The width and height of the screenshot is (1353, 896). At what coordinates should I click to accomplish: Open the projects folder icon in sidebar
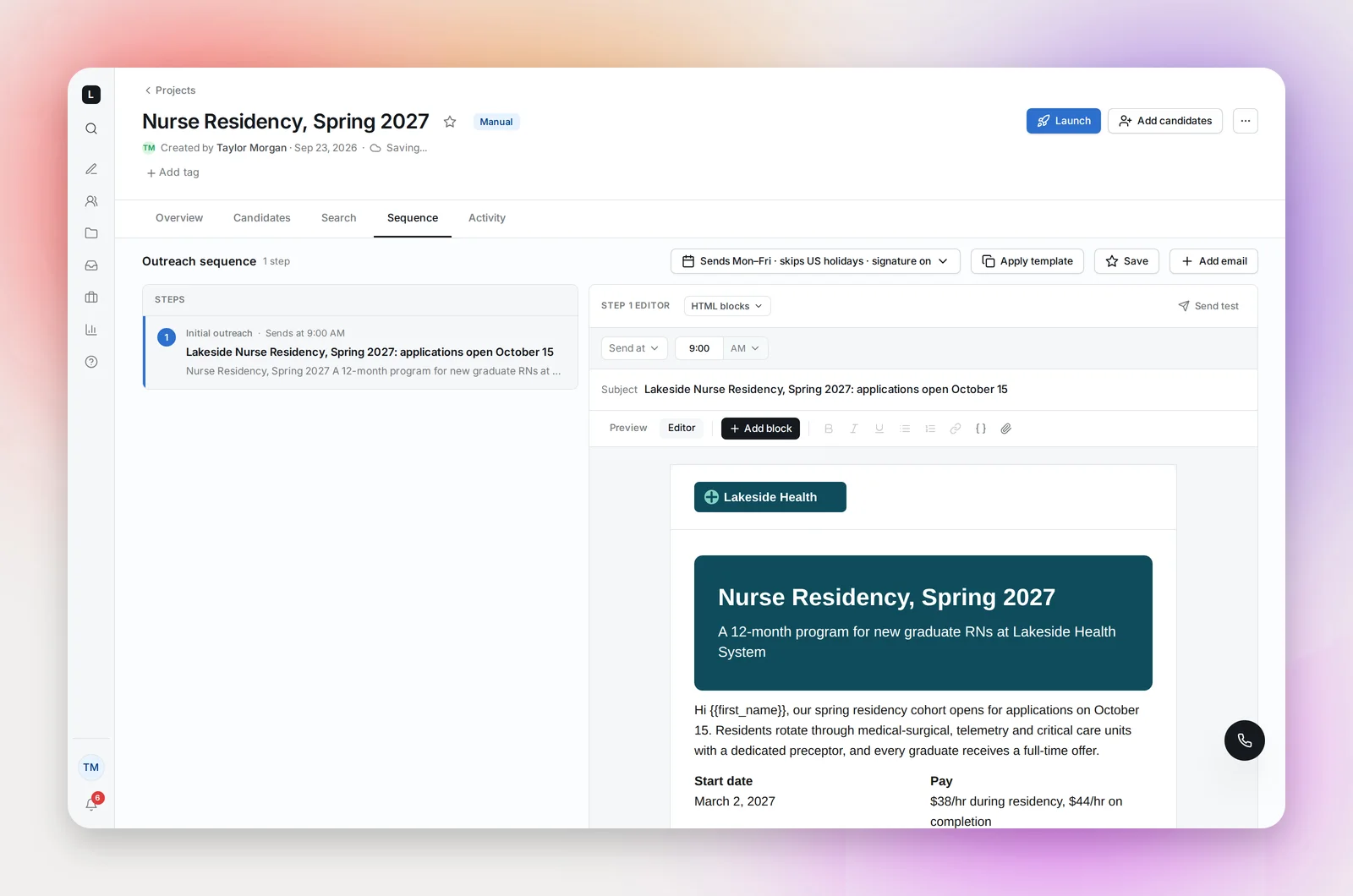click(91, 233)
